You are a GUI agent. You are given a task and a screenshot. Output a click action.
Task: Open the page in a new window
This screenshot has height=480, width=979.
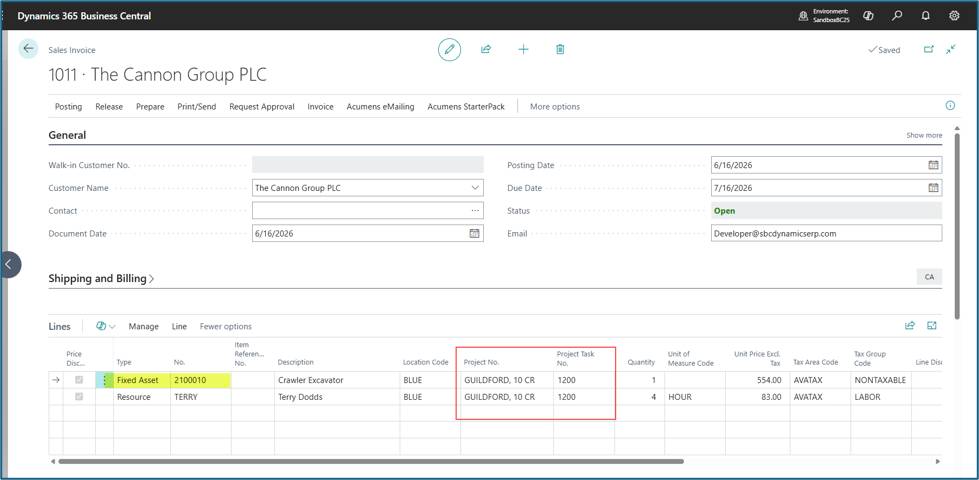(x=928, y=49)
